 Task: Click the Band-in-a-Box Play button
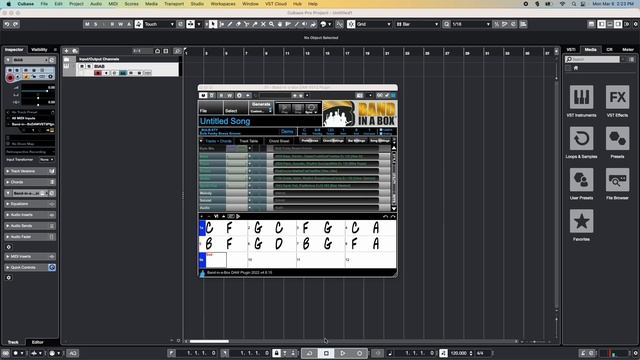(285, 109)
